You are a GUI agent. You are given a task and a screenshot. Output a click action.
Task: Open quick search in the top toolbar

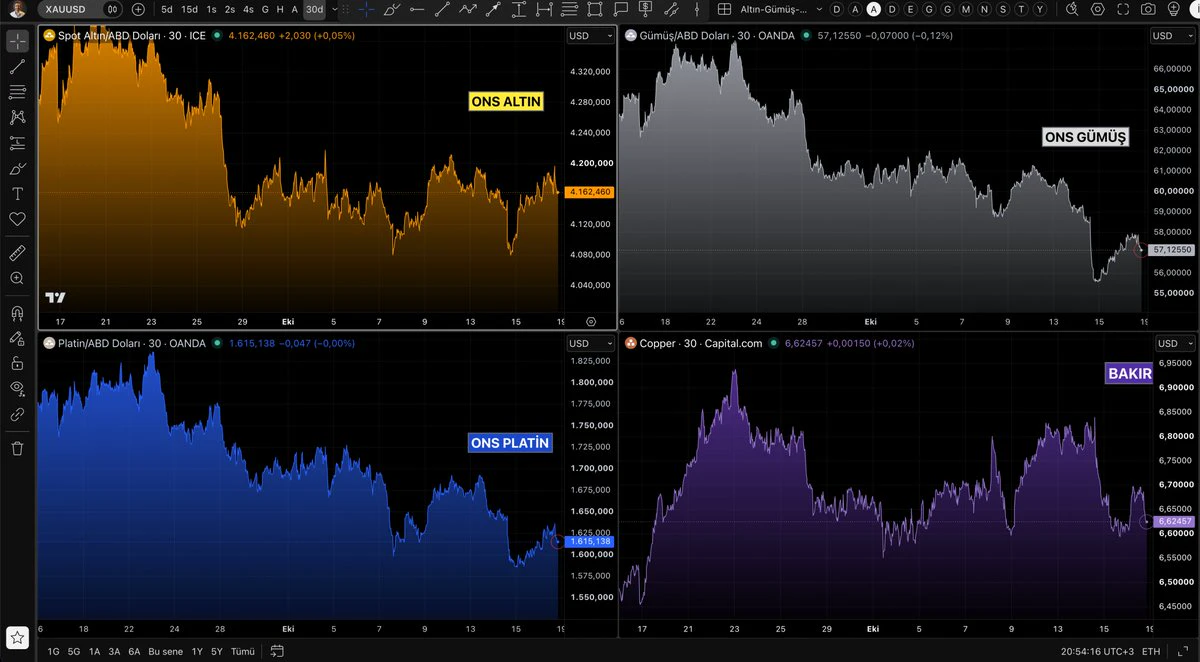point(1072,9)
